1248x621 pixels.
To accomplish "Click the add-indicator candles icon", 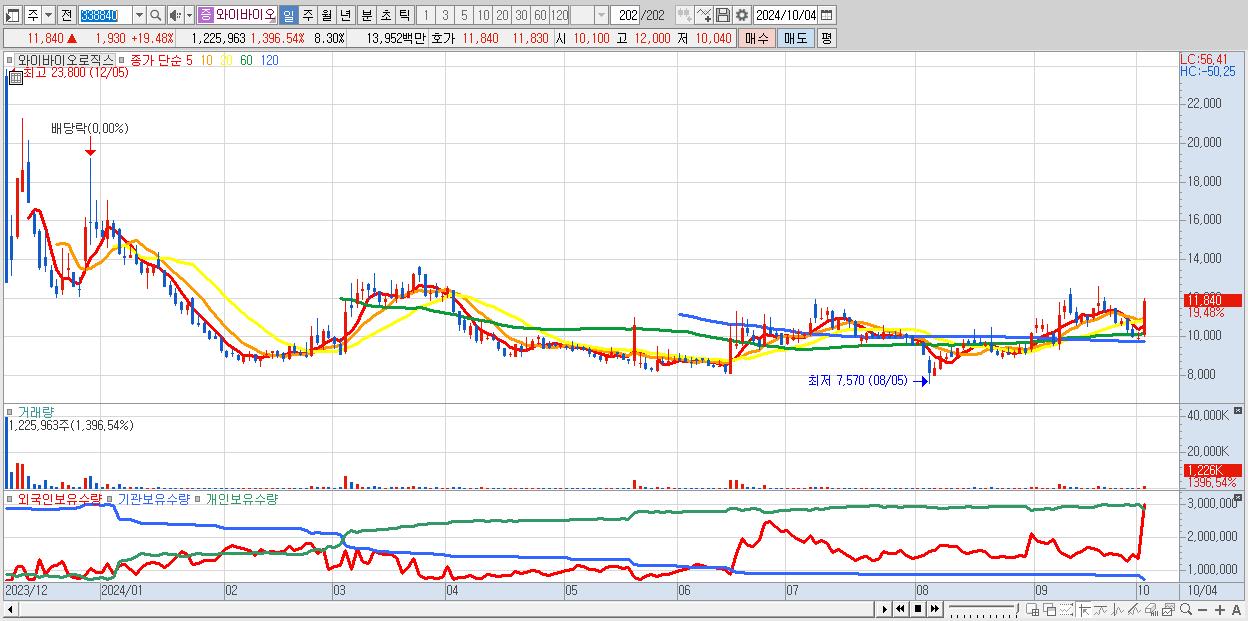I will pos(684,15).
